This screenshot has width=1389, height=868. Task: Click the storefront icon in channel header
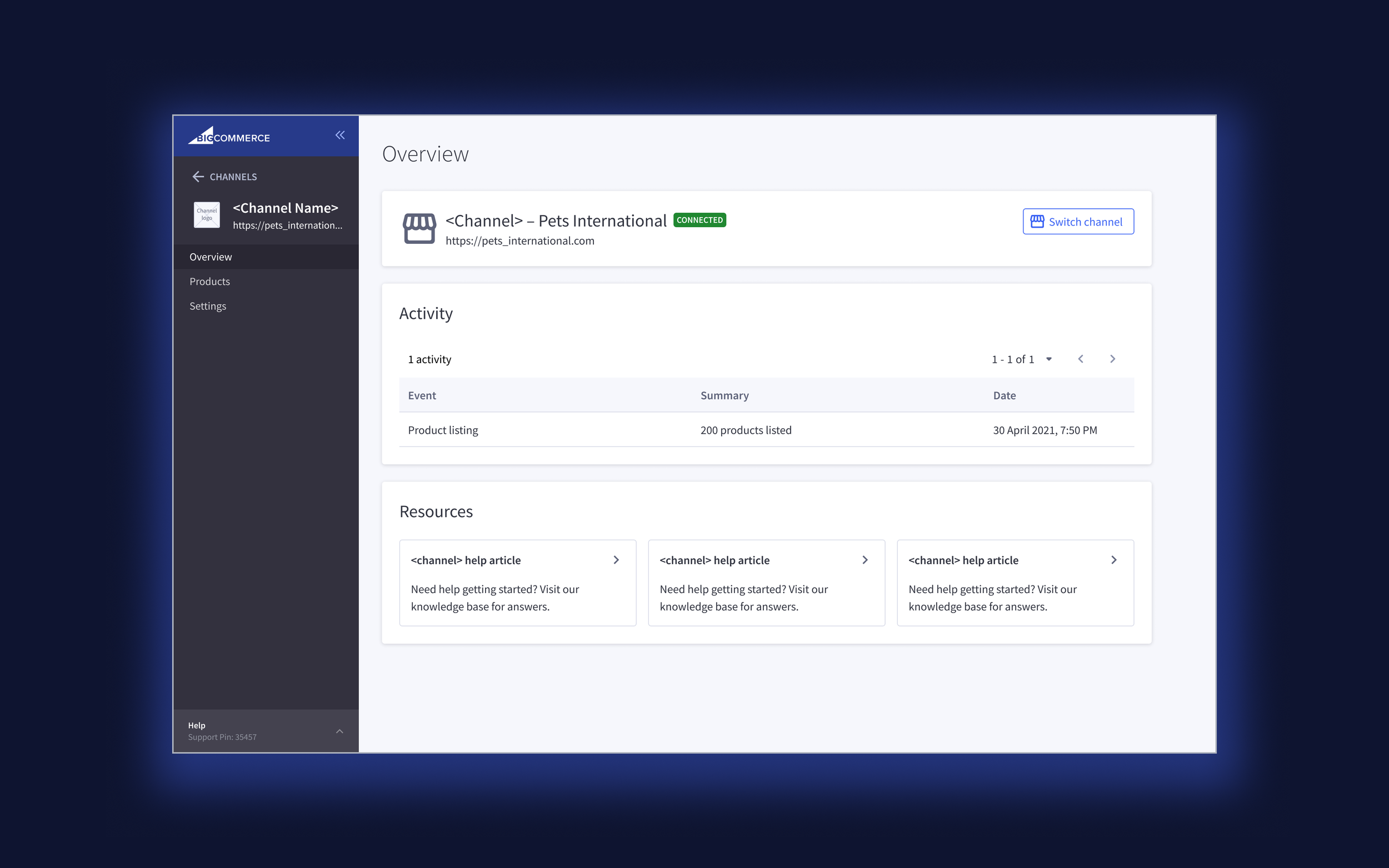(419, 228)
